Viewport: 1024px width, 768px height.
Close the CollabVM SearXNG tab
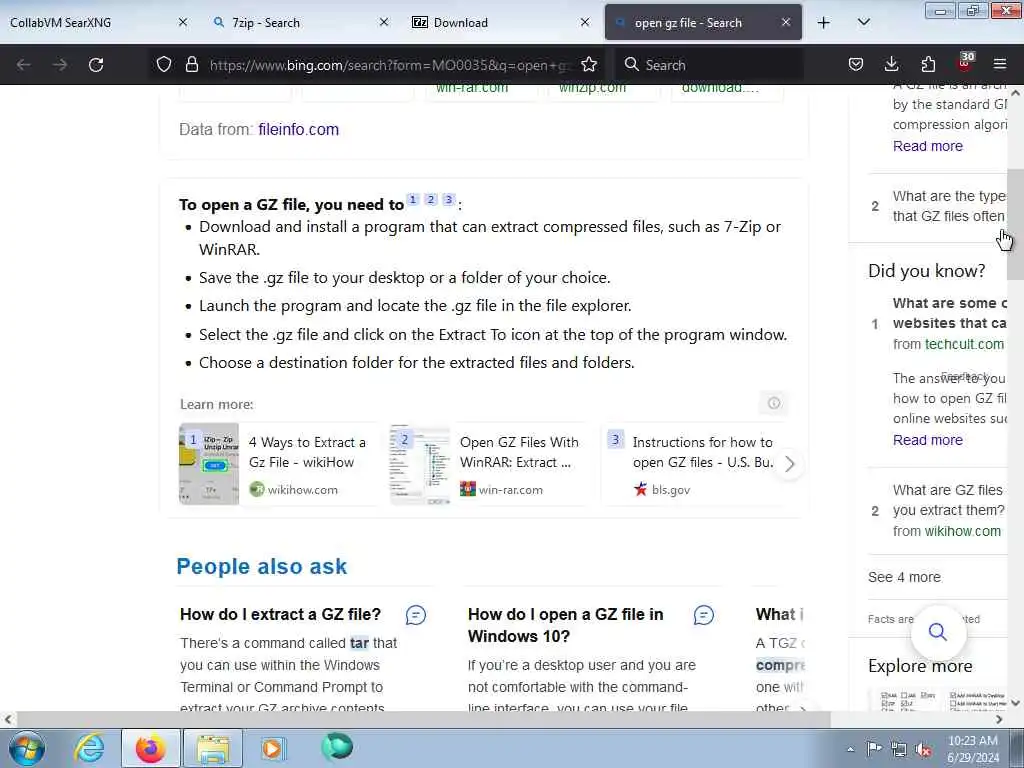coord(183,22)
